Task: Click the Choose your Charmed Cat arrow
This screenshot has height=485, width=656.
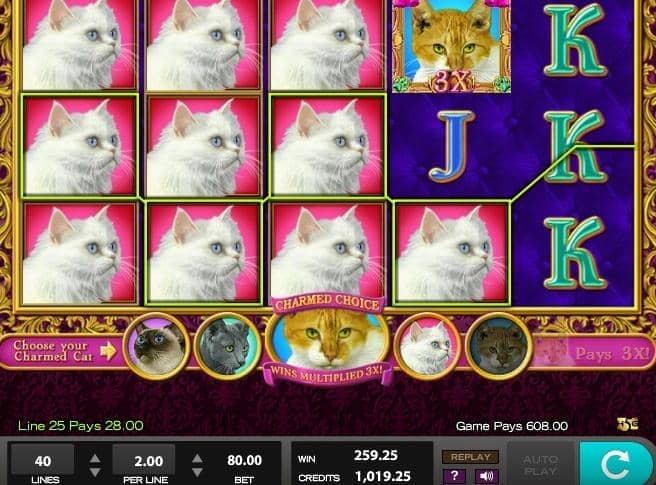Action: tap(108, 351)
